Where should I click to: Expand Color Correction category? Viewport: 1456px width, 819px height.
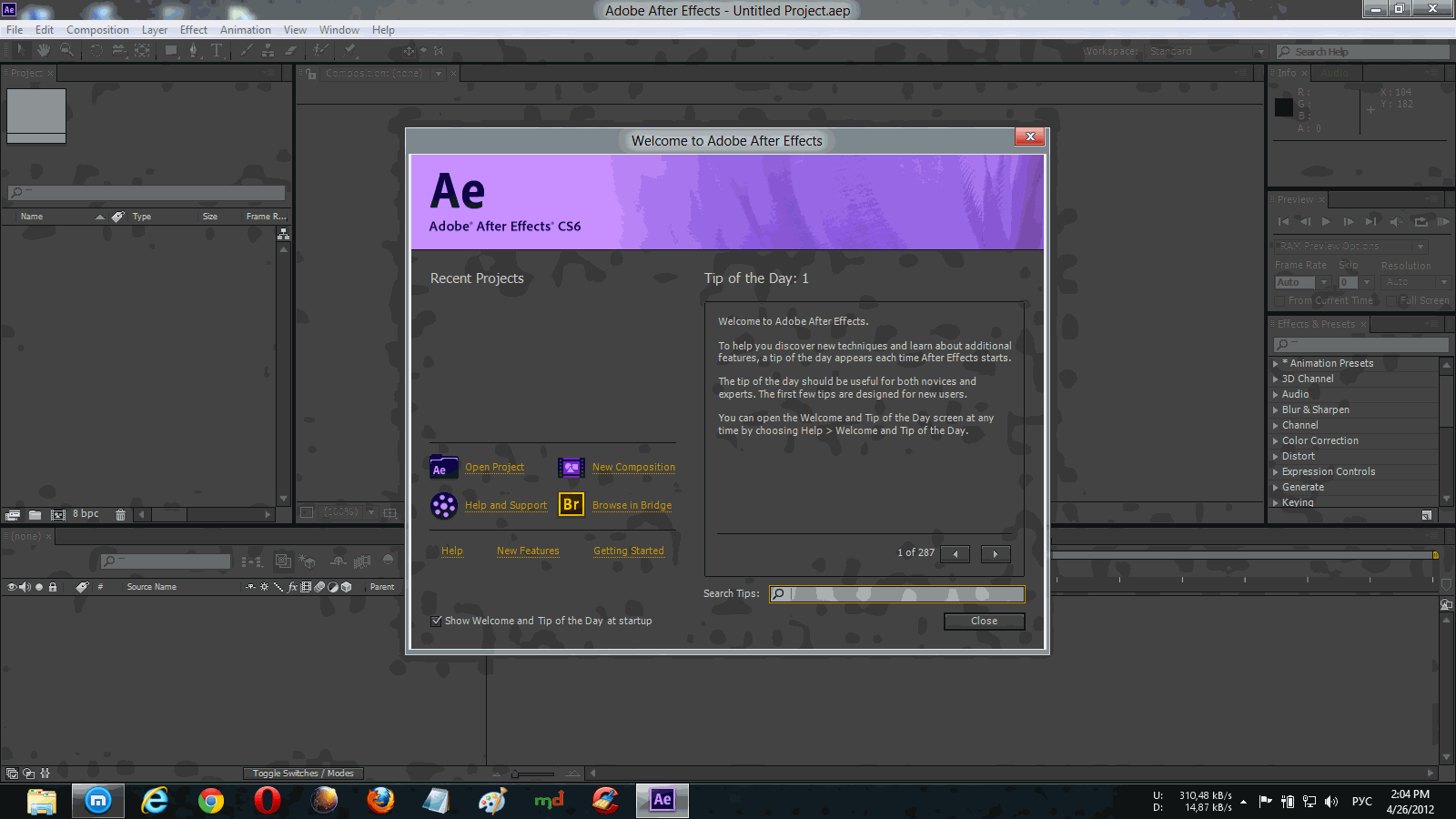point(1275,440)
